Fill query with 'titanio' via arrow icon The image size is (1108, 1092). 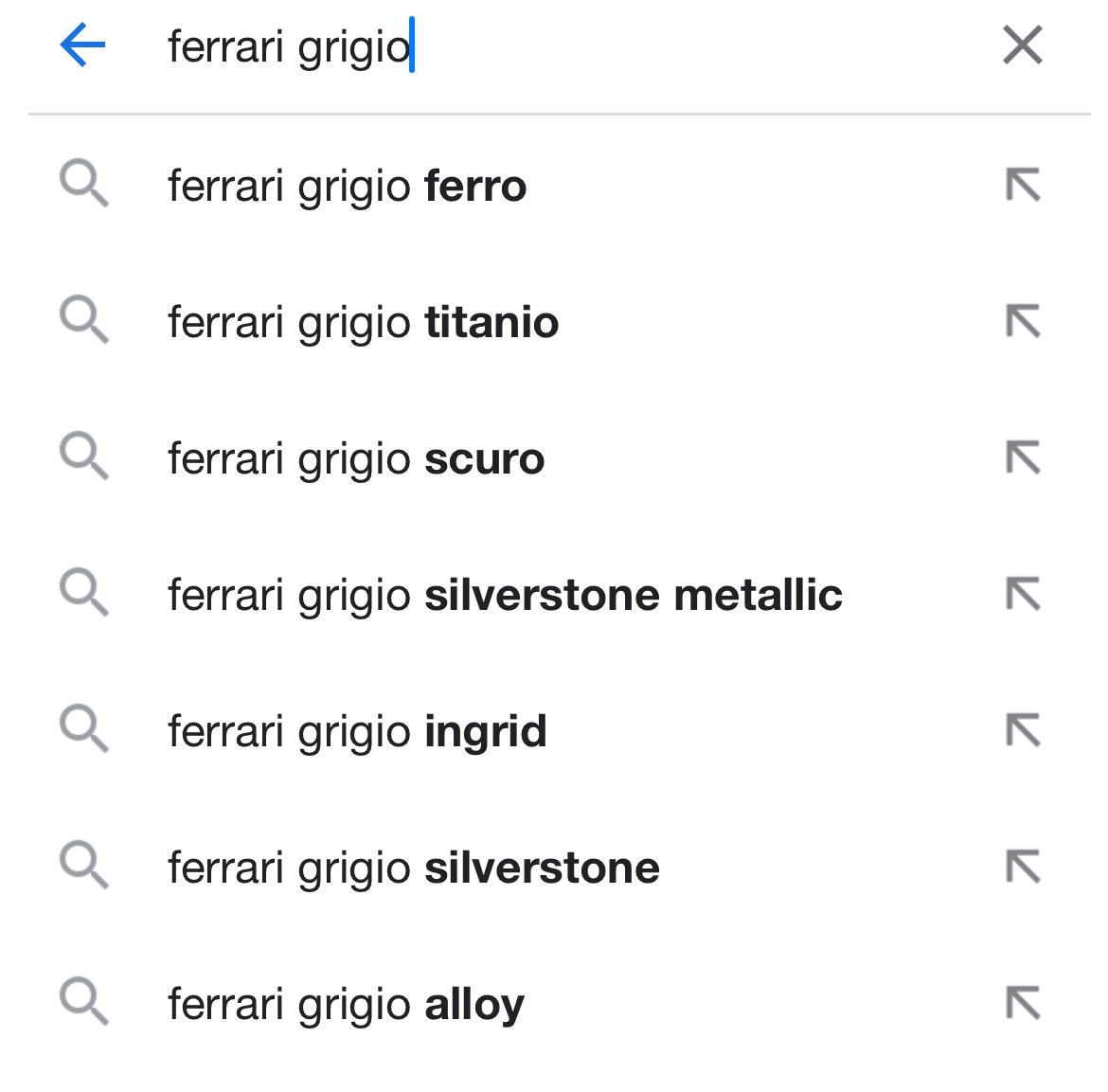pyautogui.click(x=1023, y=322)
